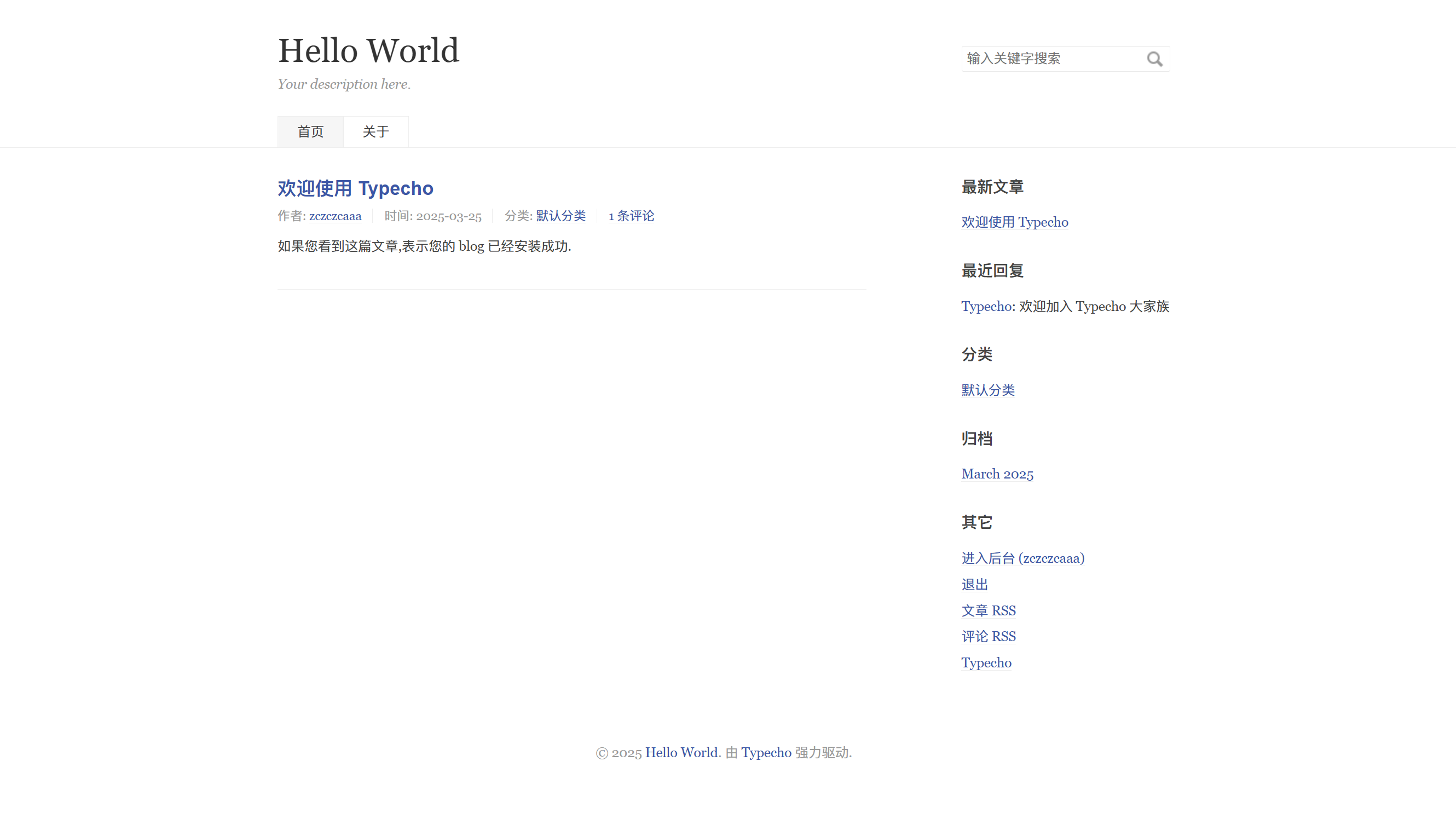Image resolution: width=1456 pixels, height=813 pixels.
Task: Open post title 欢迎使用 Typecho
Action: (x=355, y=188)
